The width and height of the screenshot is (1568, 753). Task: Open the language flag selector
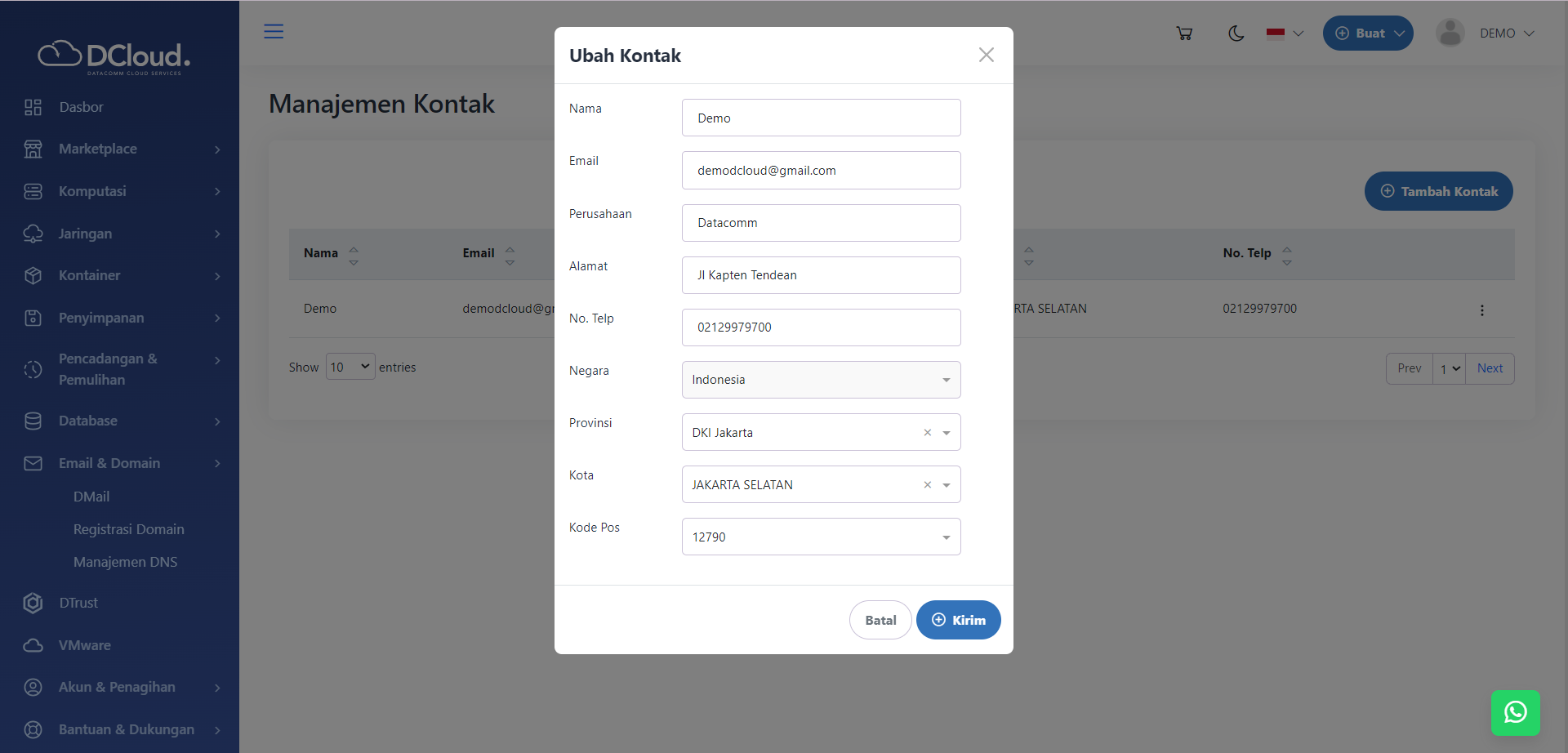click(x=1284, y=33)
